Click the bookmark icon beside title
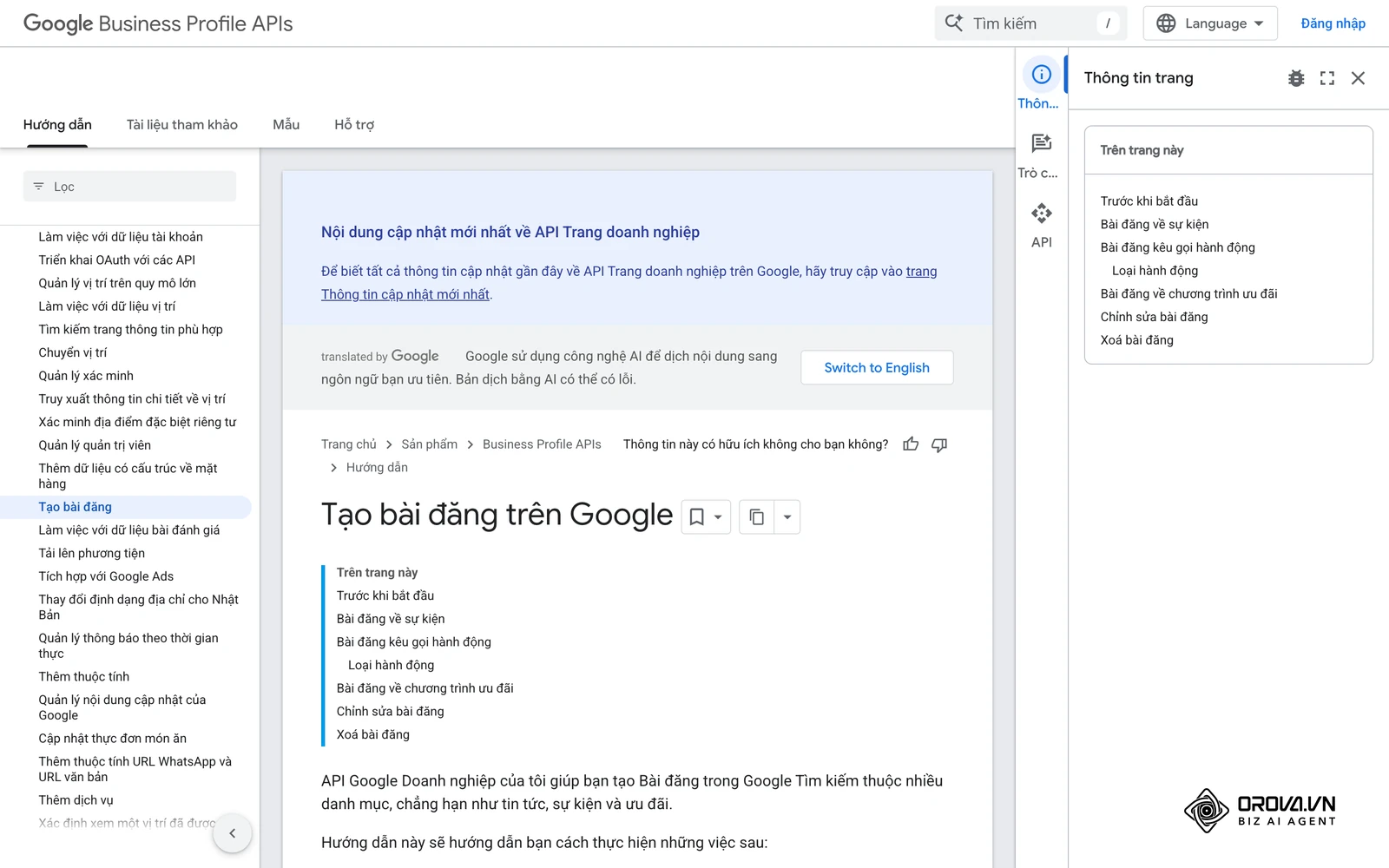This screenshot has height=868, width=1389. (x=696, y=517)
